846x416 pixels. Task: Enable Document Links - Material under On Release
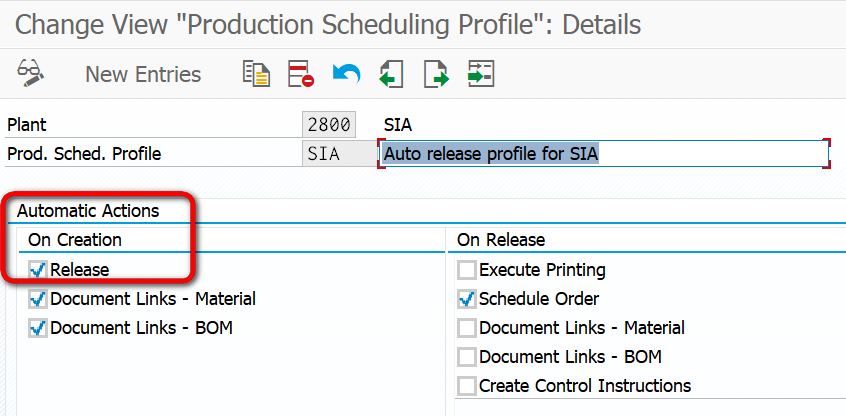coord(467,328)
